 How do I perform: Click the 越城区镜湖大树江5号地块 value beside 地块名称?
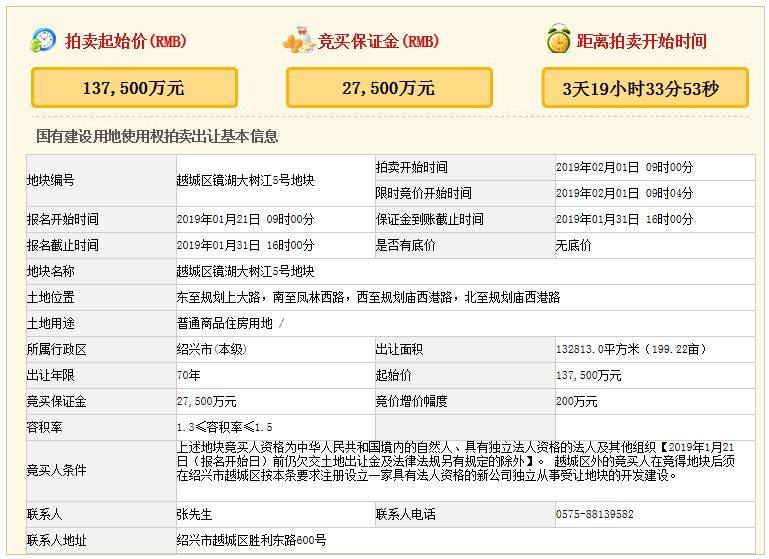click(x=245, y=271)
